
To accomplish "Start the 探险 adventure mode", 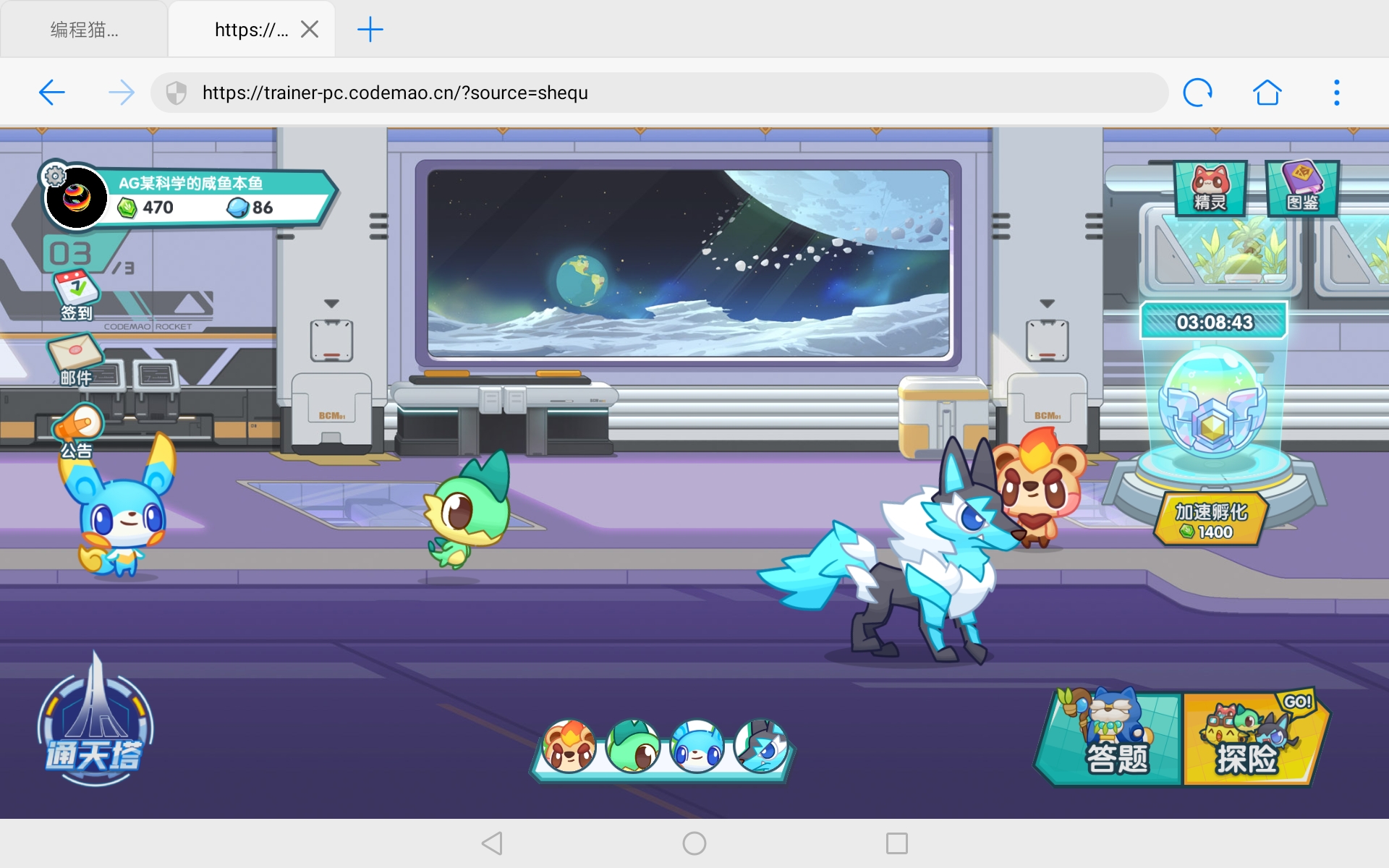I will click(1256, 738).
